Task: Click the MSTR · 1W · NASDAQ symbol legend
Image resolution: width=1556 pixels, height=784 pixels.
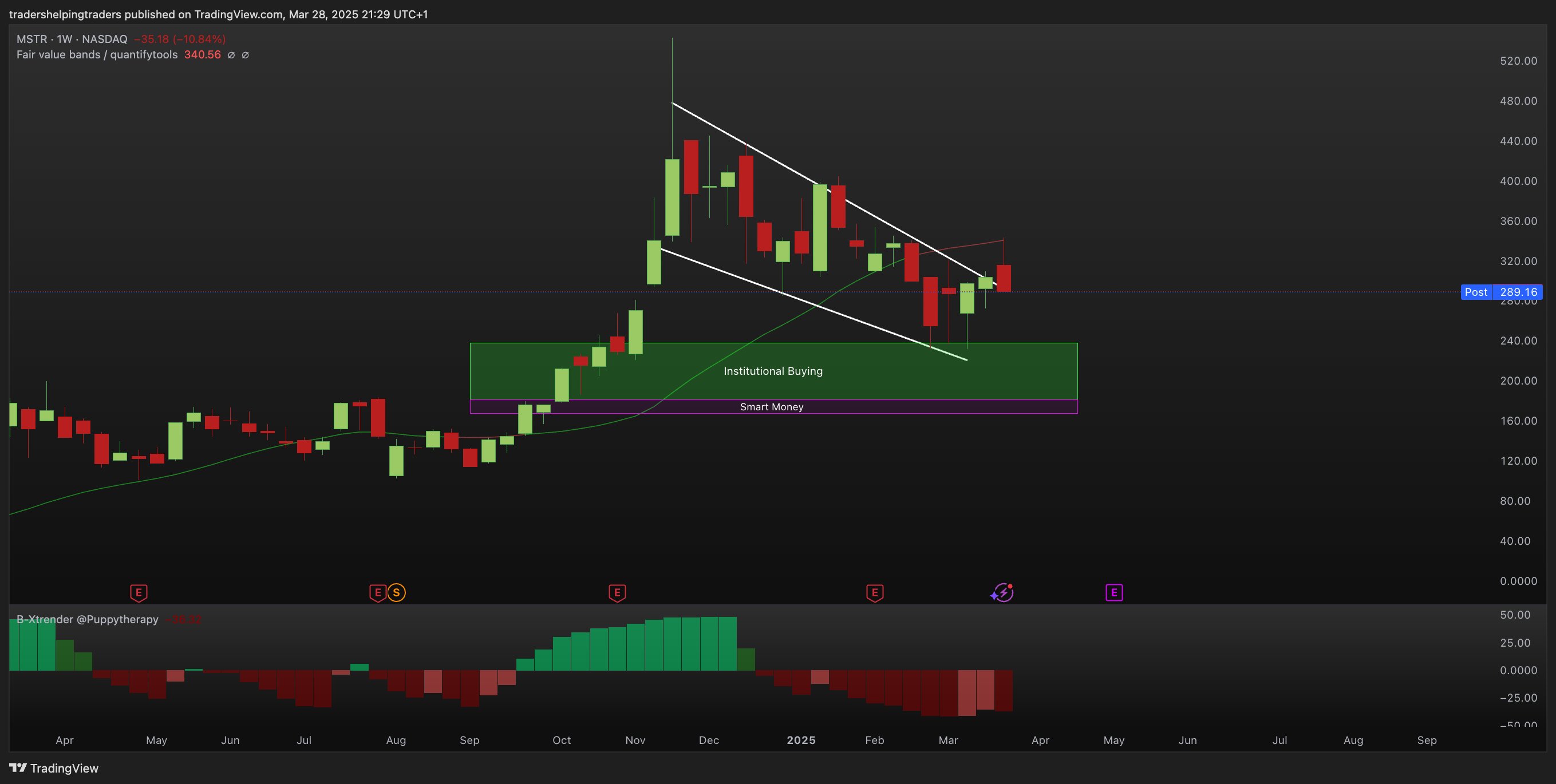Action: pos(72,39)
